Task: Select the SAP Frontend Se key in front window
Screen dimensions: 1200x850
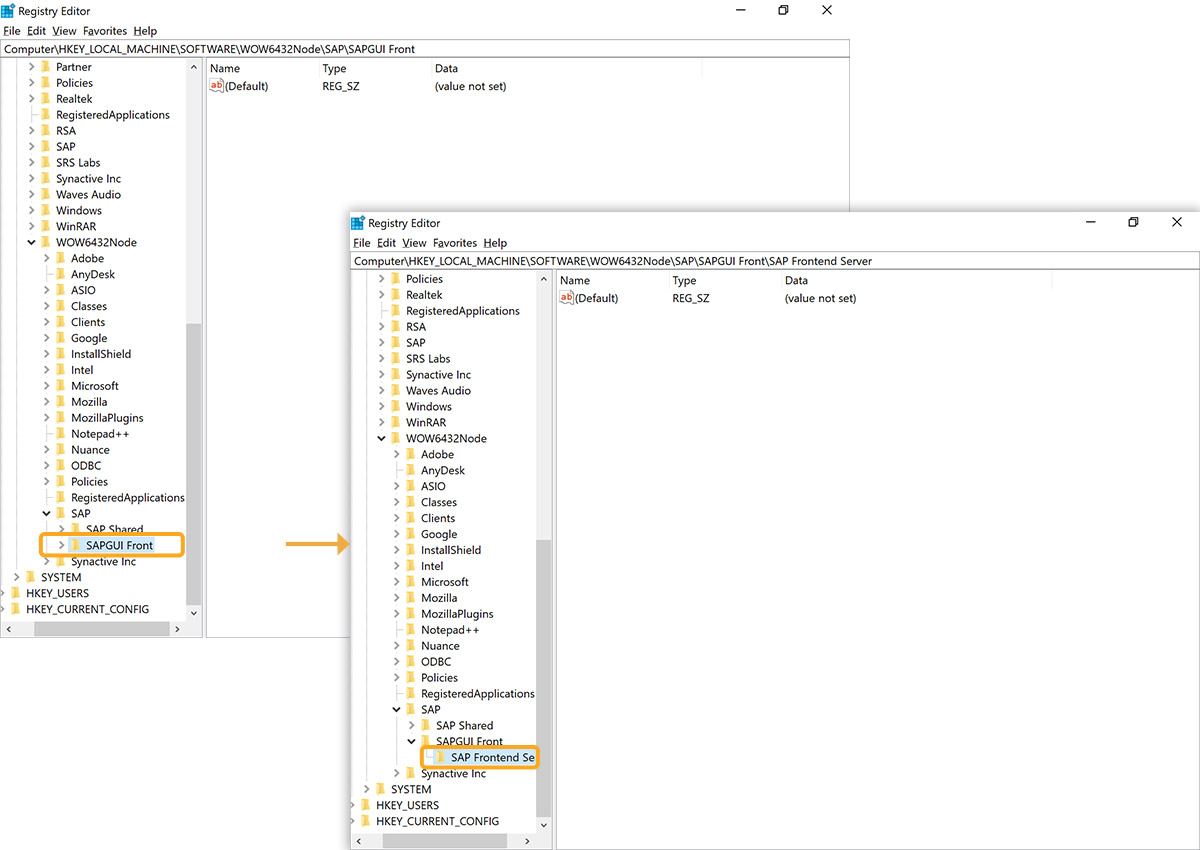Action: coord(492,757)
